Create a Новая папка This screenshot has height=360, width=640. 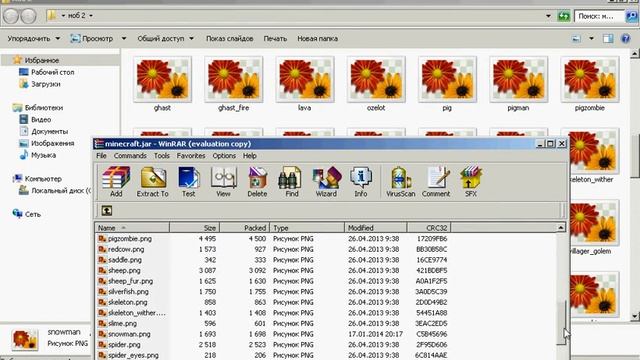[317, 39]
